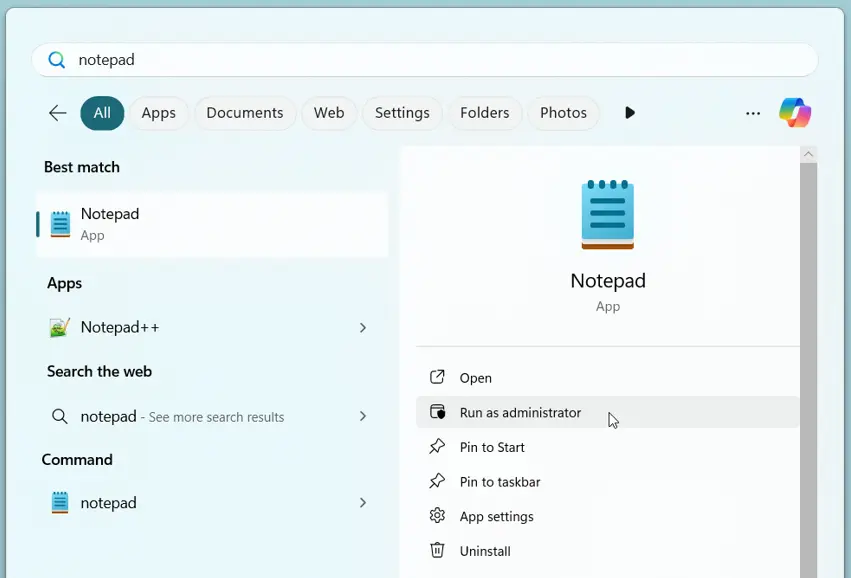Select Pin to Start
The width and height of the screenshot is (851, 578).
tap(492, 447)
